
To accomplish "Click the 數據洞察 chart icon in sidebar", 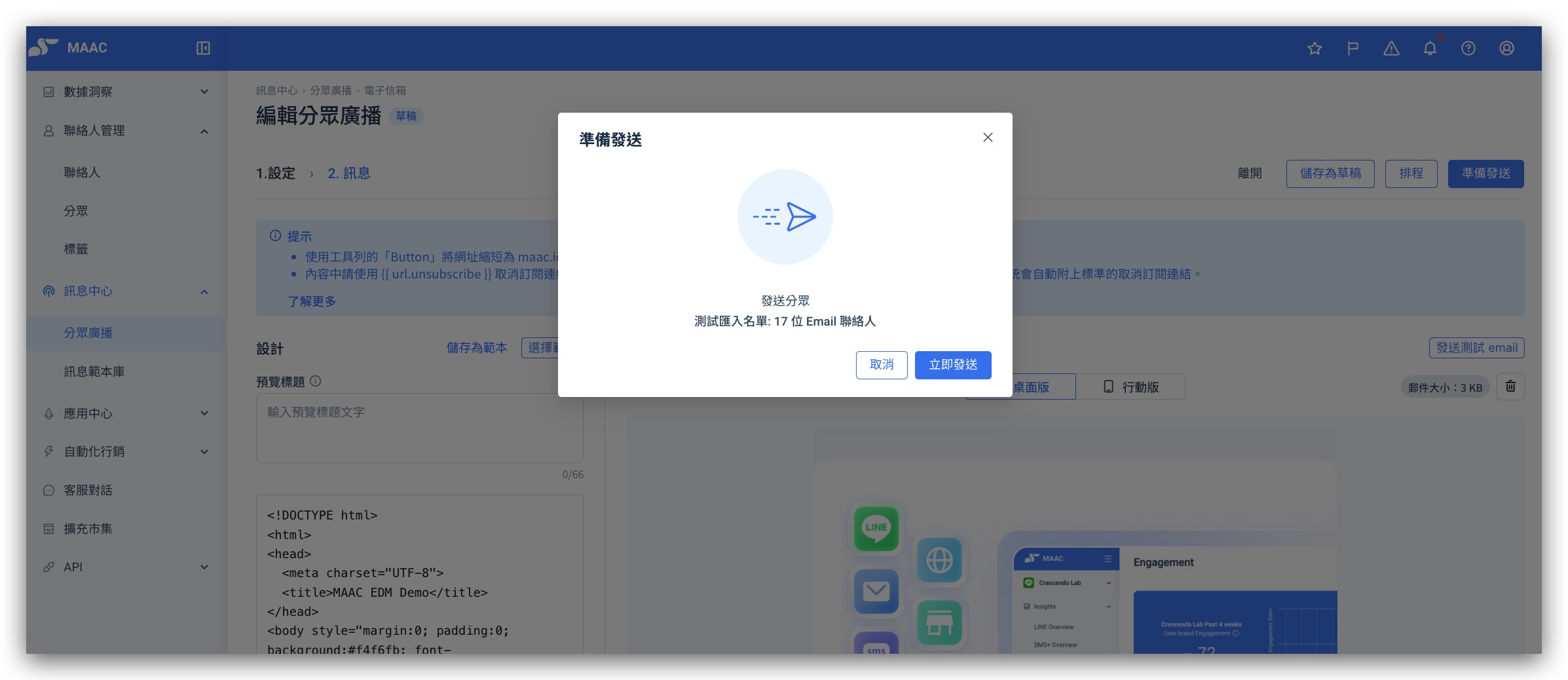I will 48,92.
